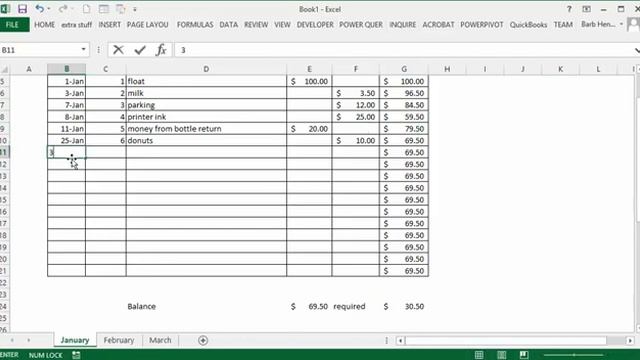Open the Undo history dropdown arrow
The height and width of the screenshot is (360, 640).
49,9
